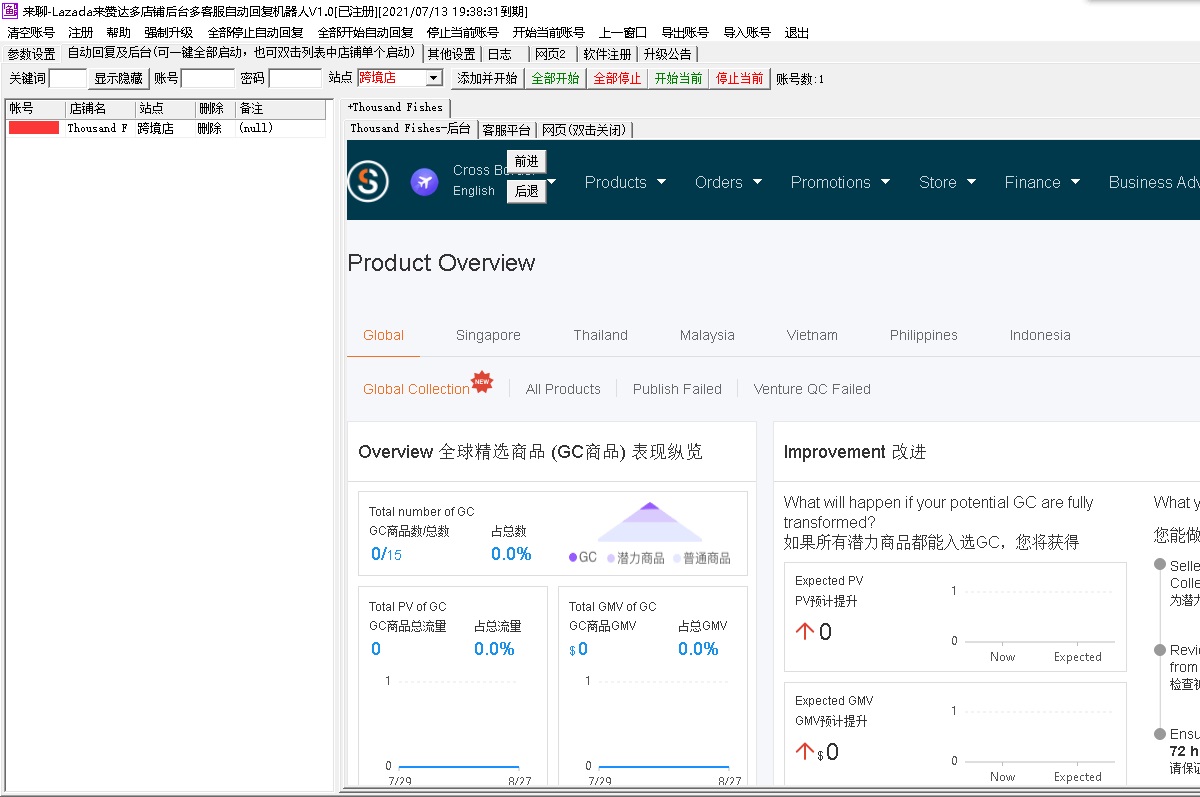This screenshot has width=1200, height=797.
Task: Click the red arrow under Expected GMV
Action: (805, 751)
